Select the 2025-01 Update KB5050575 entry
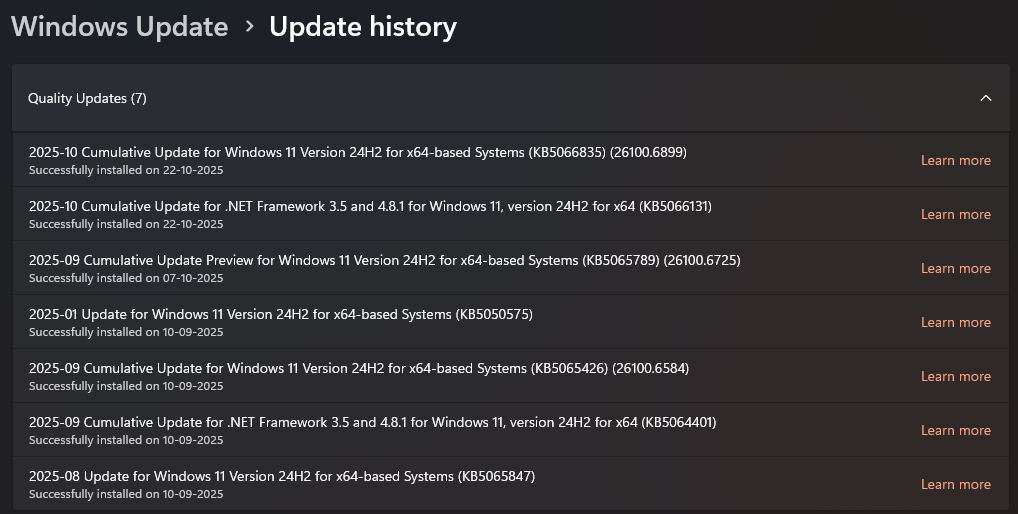Screen dimensions: 1018x514 click(x=280, y=315)
